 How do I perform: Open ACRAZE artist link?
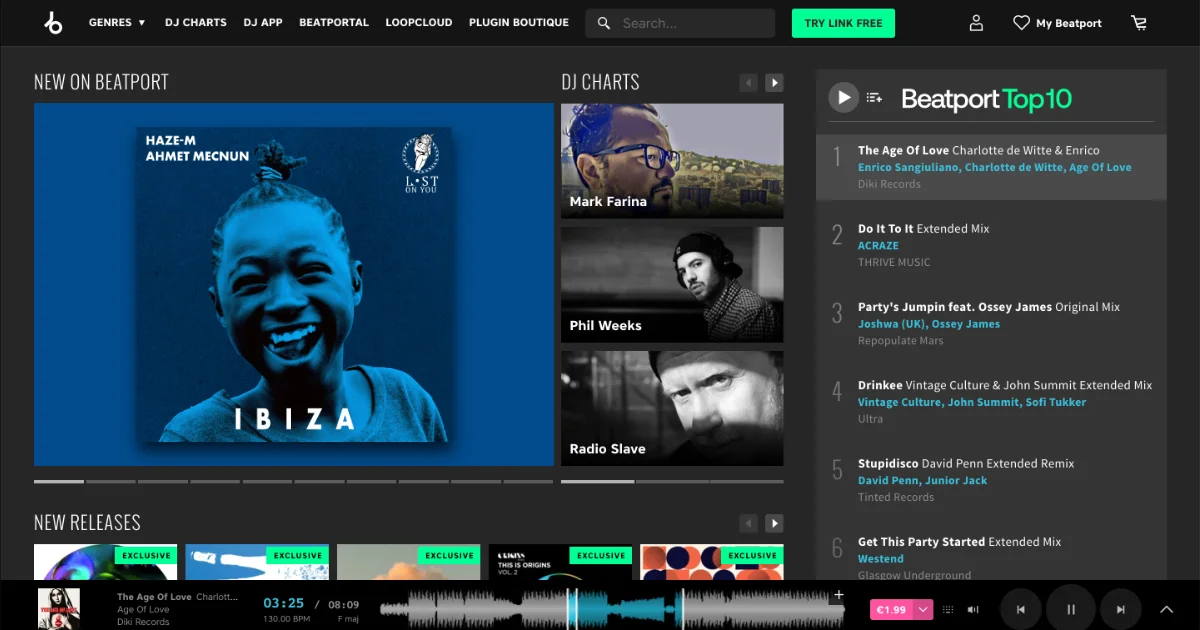878,245
